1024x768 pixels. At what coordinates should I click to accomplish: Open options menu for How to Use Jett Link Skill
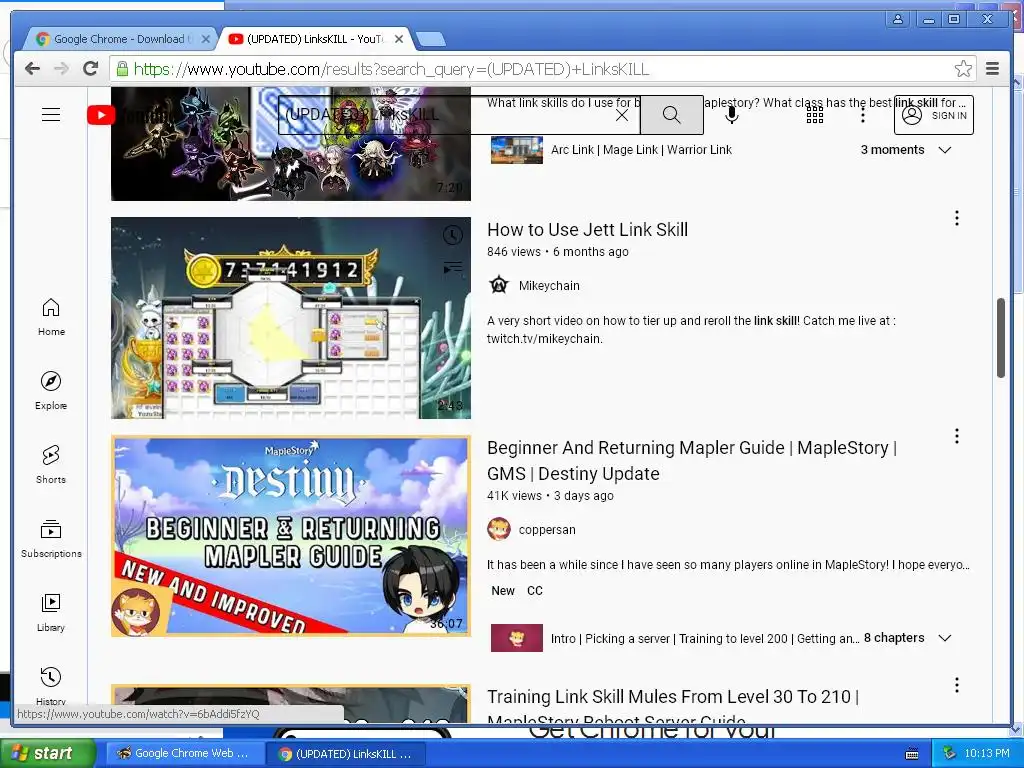[957, 218]
